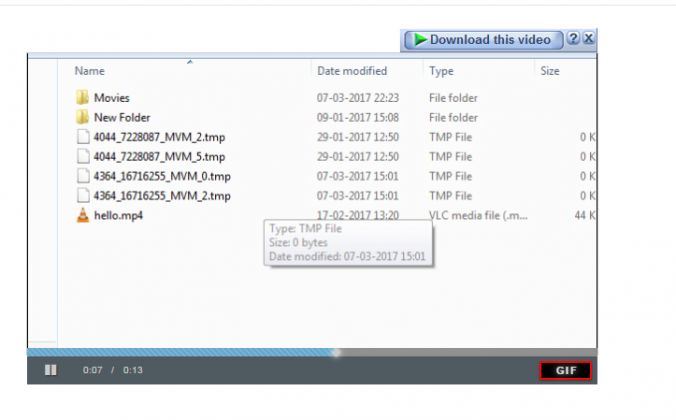This screenshot has height=420, width=676.
Task: Click the 0:07 / 0:13 time display
Action: 112,371
